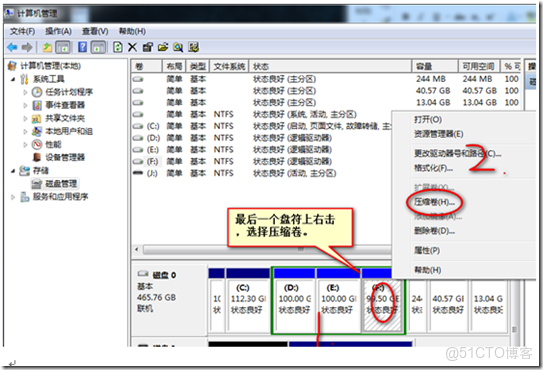The width and height of the screenshot is (543, 370).
Task: Sort by the 容量 column header
Action: pos(435,66)
